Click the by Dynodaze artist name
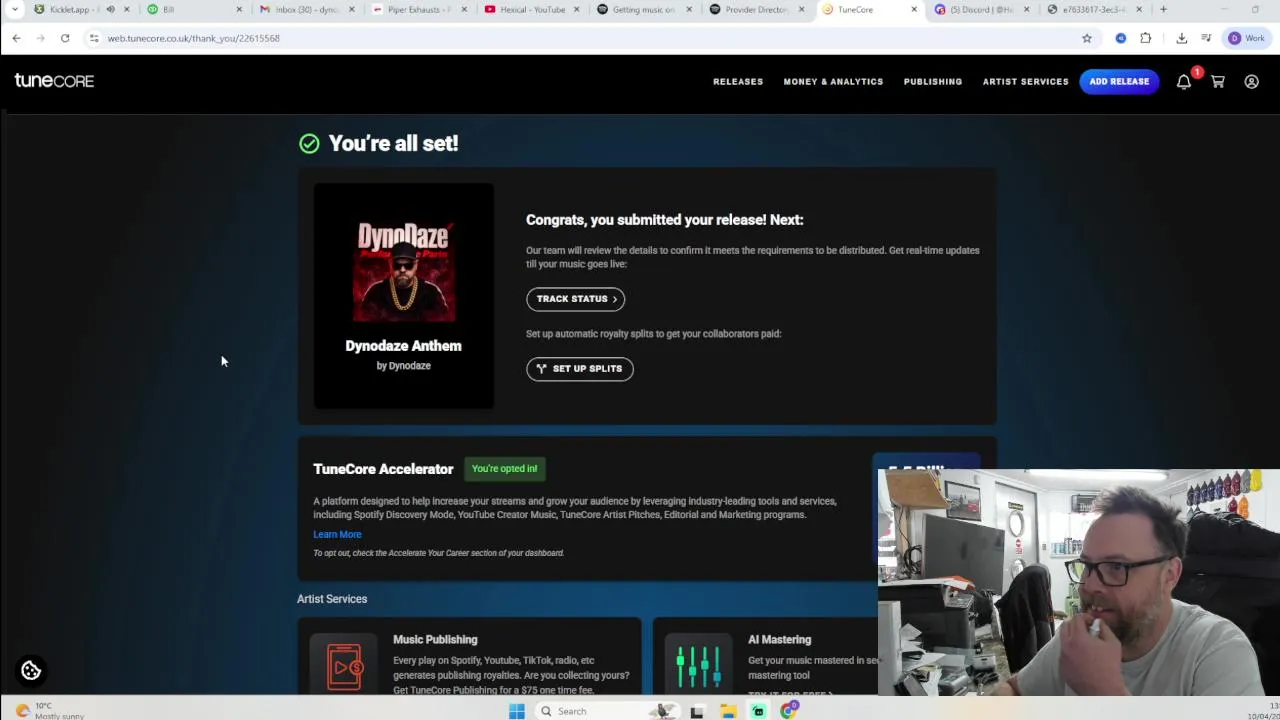 [404, 366]
